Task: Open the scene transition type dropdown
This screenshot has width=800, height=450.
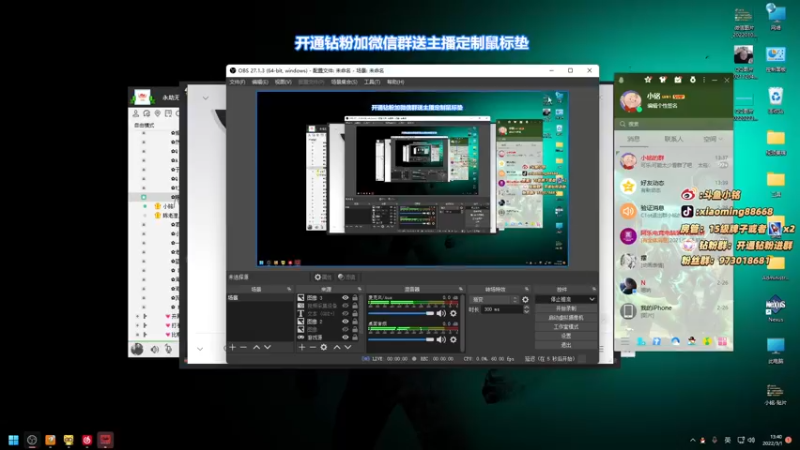Action: tap(494, 299)
